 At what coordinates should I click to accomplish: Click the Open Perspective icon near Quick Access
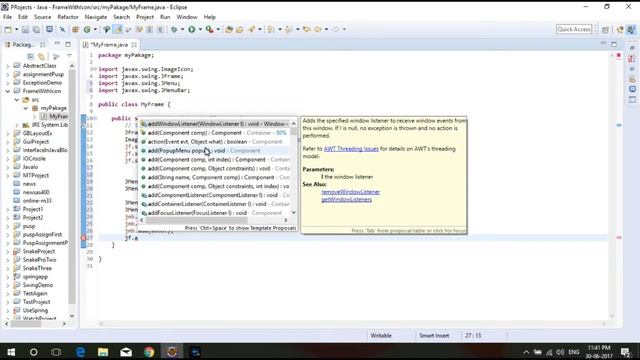coord(605,29)
